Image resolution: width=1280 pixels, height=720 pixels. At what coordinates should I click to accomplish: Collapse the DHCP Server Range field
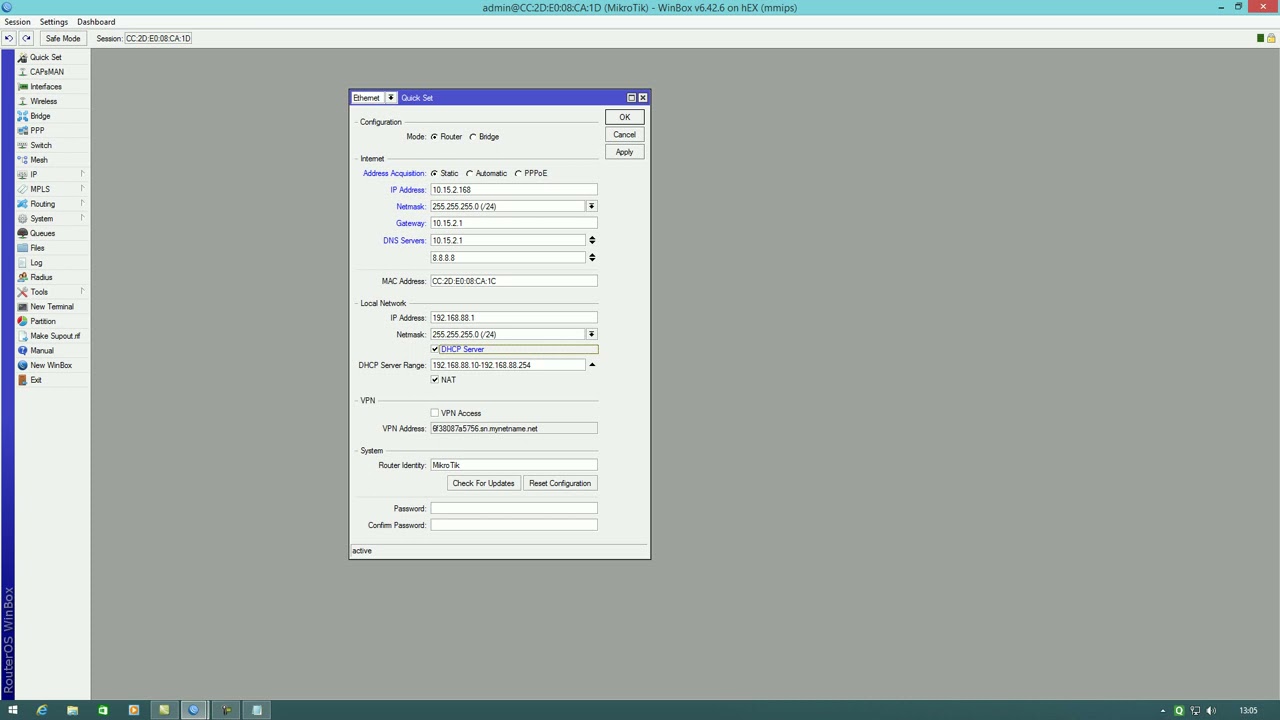click(x=592, y=365)
